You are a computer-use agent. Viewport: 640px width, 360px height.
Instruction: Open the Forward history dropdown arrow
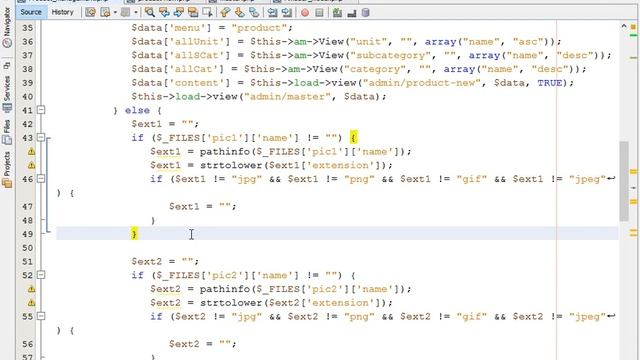tap(136, 12)
